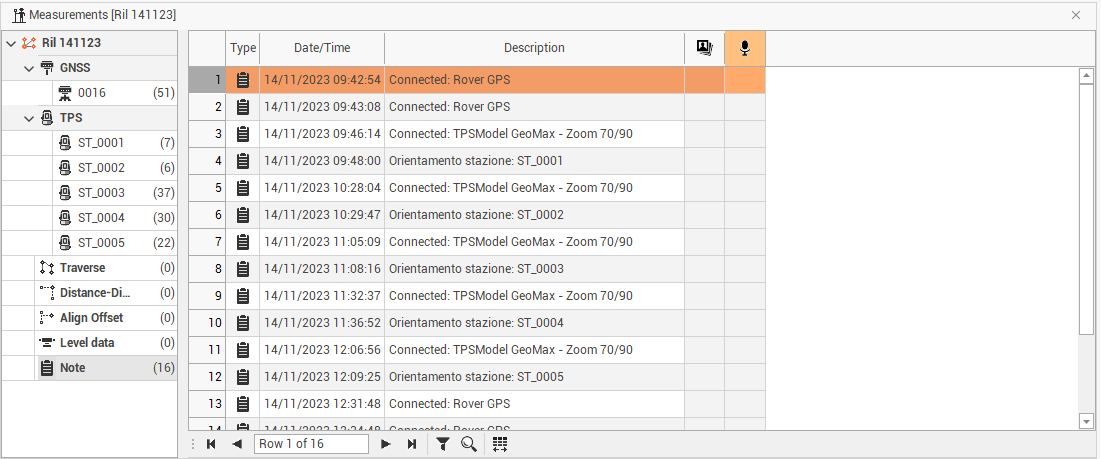Image resolution: width=1101 pixels, height=459 pixels.
Task: Click the note icon in row 3
Action: pos(242,134)
